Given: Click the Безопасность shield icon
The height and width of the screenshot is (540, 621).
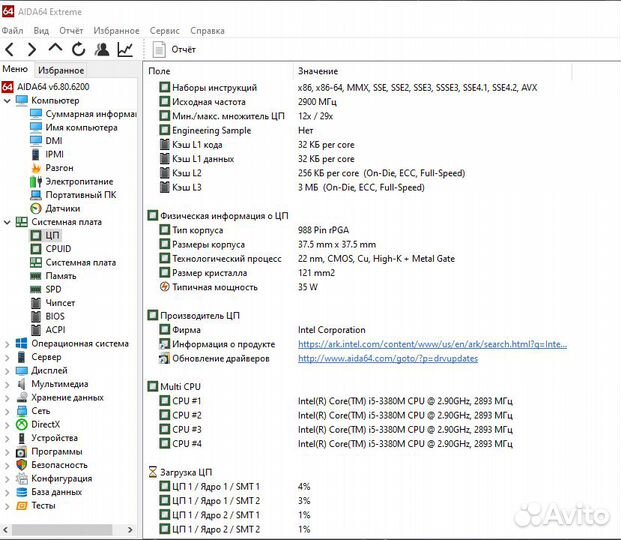Looking at the screenshot, I should (21, 465).
